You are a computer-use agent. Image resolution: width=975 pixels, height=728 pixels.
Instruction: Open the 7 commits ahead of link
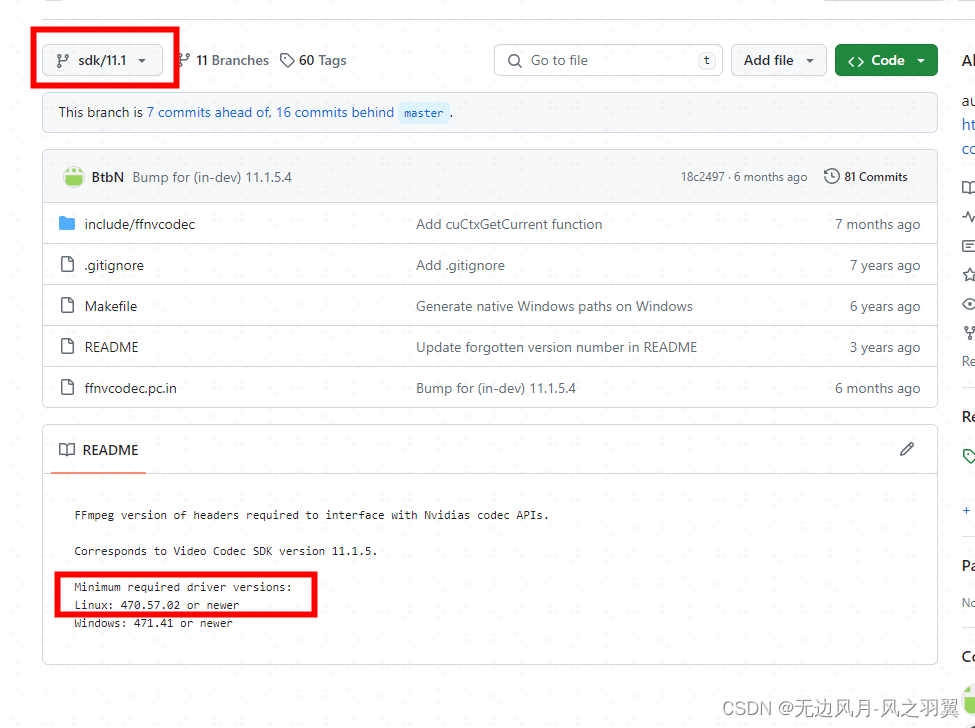coord(208,113)
